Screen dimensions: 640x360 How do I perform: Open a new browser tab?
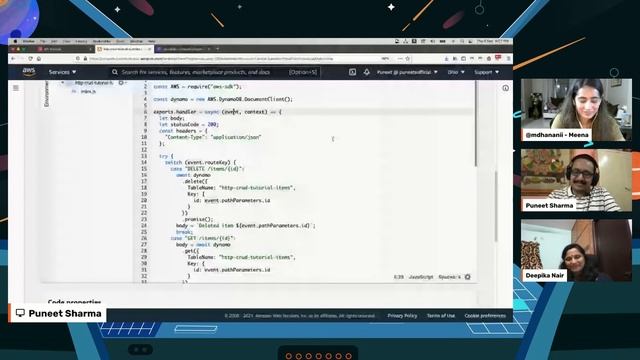tap(218, 49)
